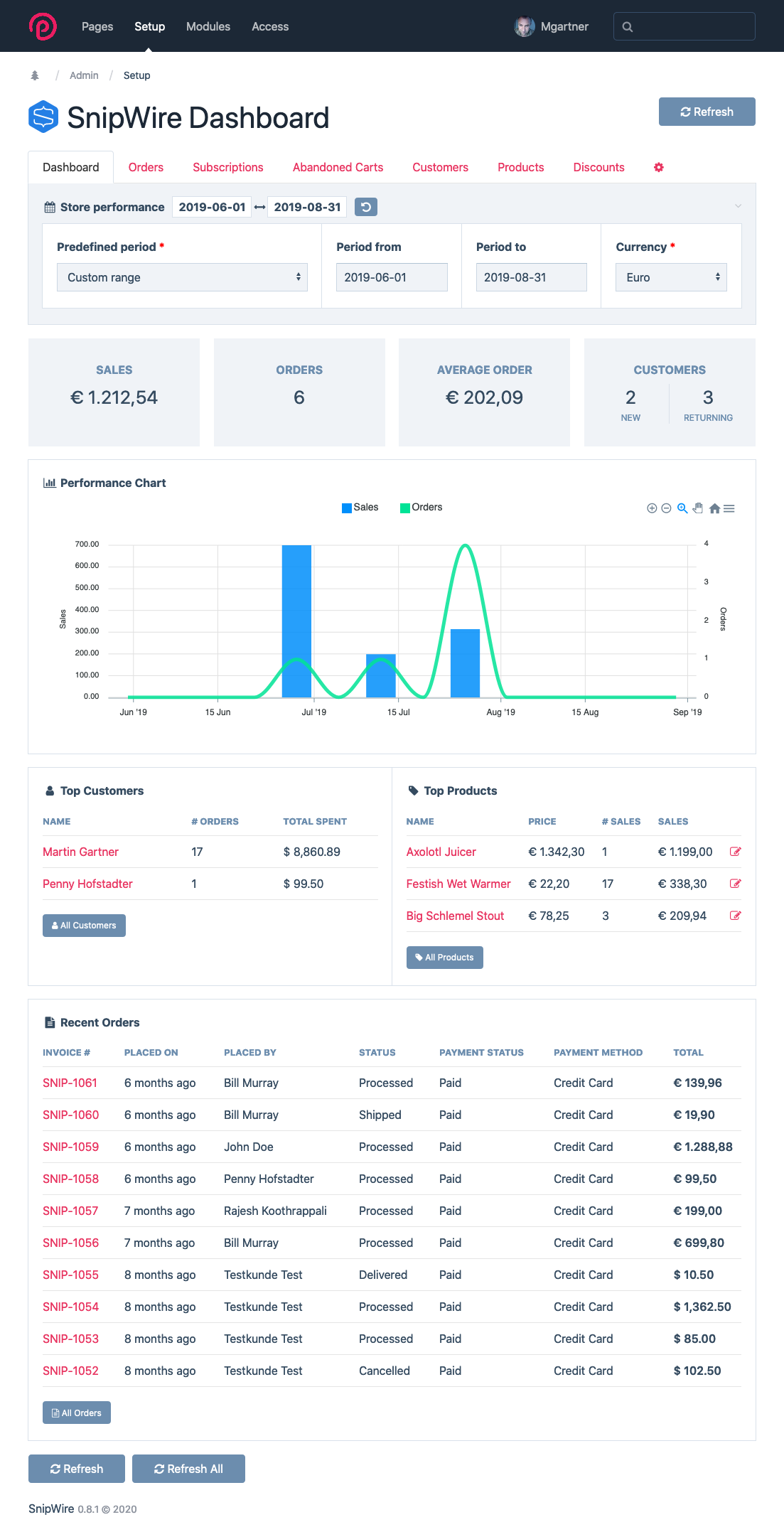This screenshot has height=1527, width=784.
Task: Switch to the Subscriptions tab
Action: click(228, 167)
